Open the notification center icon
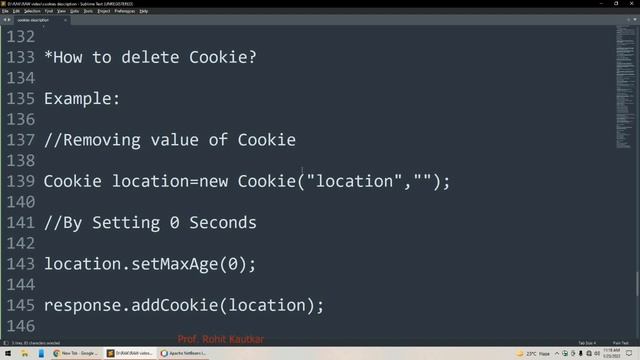The height and width of the screenshot is (360, 640). pos(629,353)
